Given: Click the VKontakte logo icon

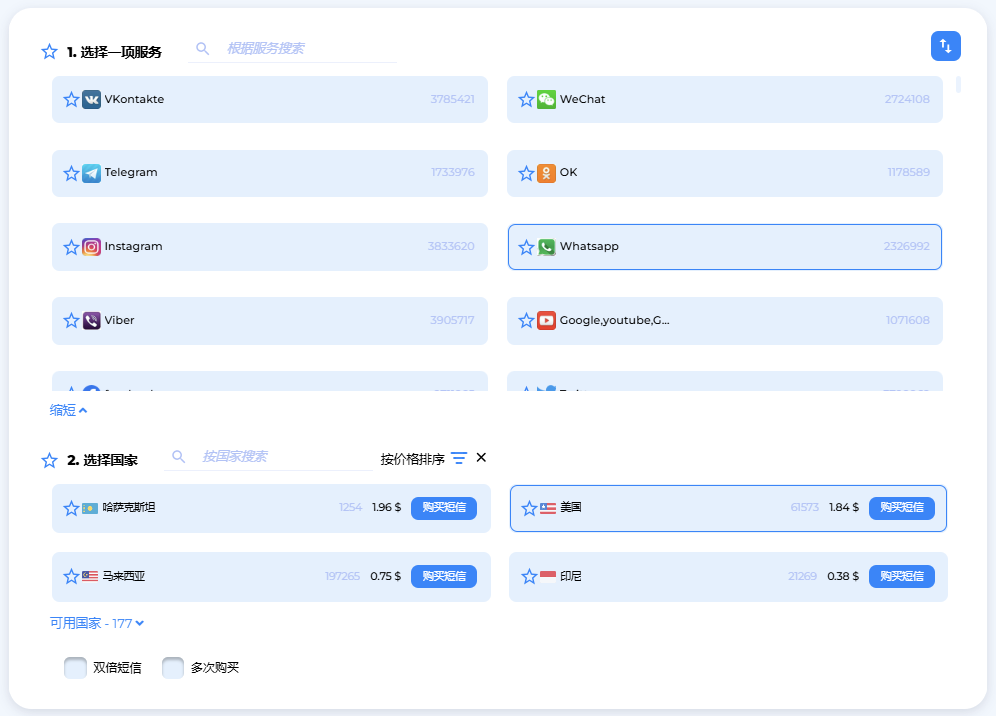Looking at the screenshot, I should pyautogui.click(x=91, y=99).
